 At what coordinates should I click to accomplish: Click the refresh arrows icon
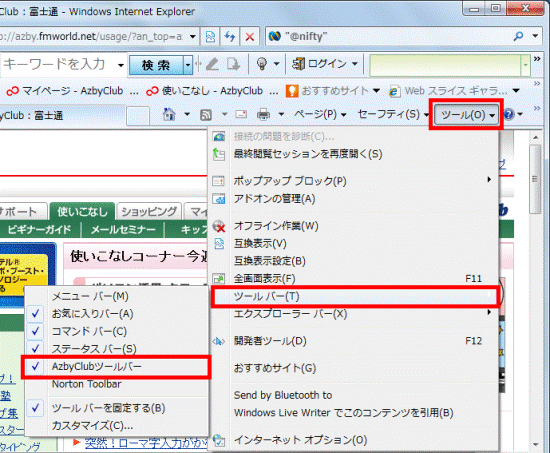[230, 36]
